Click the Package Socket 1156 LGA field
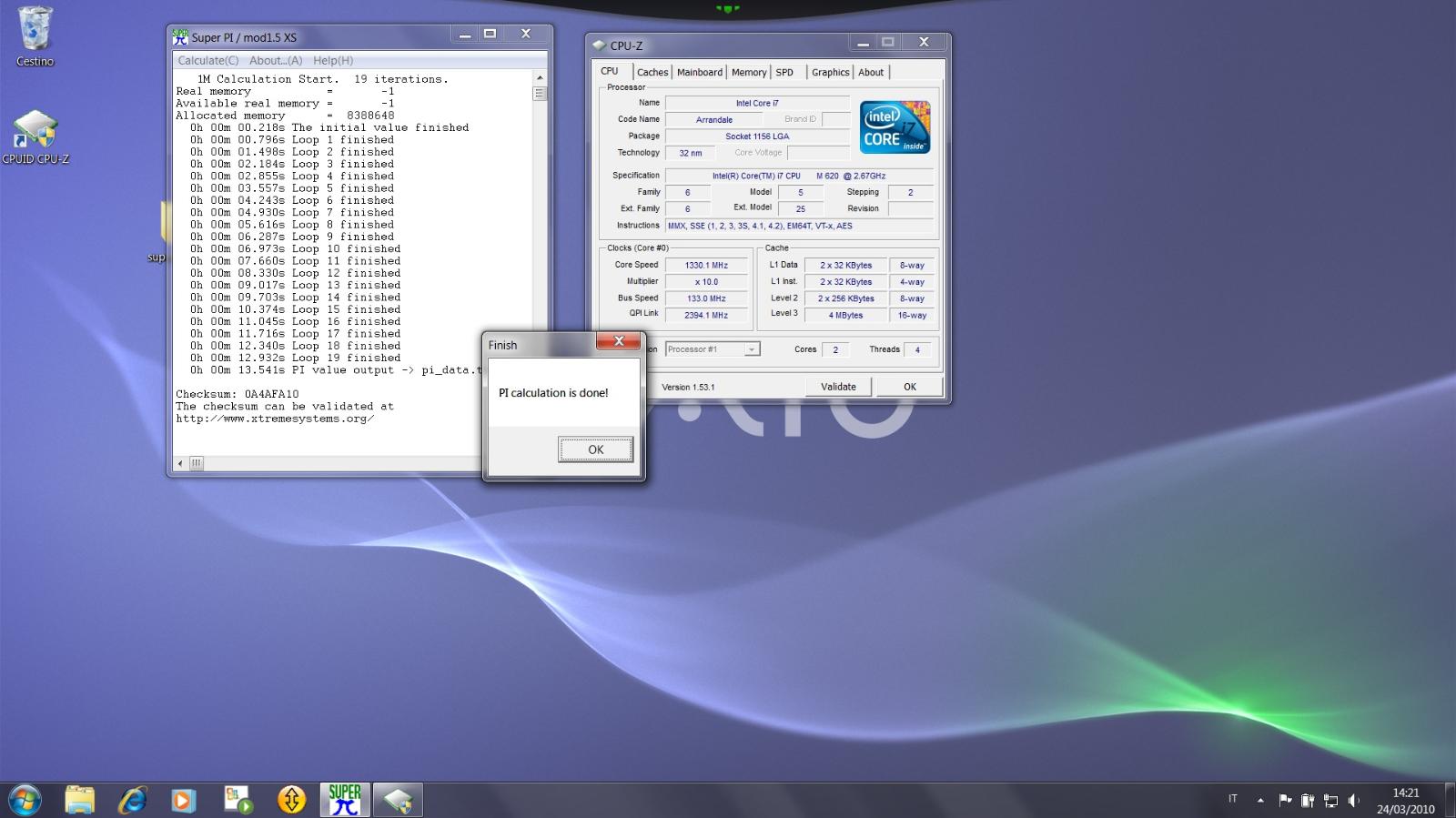This screenshot has height=818, width=1456. tap(757, 136)
